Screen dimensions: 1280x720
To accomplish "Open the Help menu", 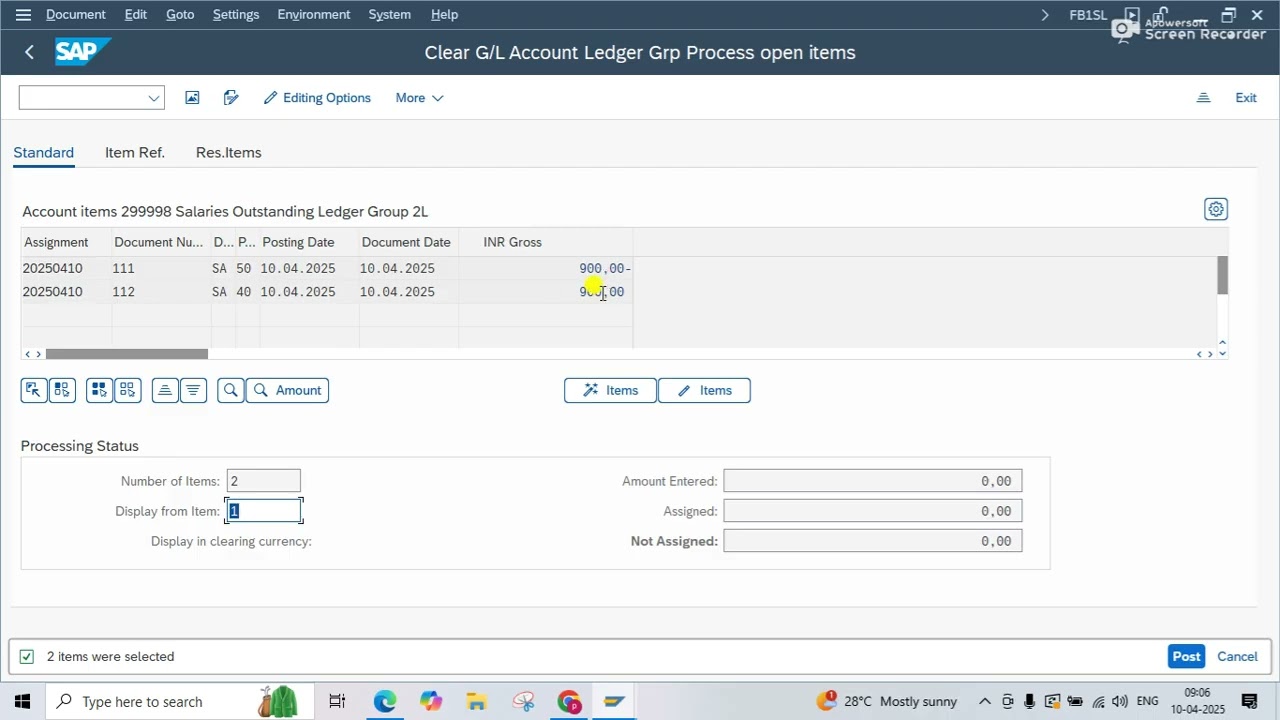I will click(x=444, y=15).
